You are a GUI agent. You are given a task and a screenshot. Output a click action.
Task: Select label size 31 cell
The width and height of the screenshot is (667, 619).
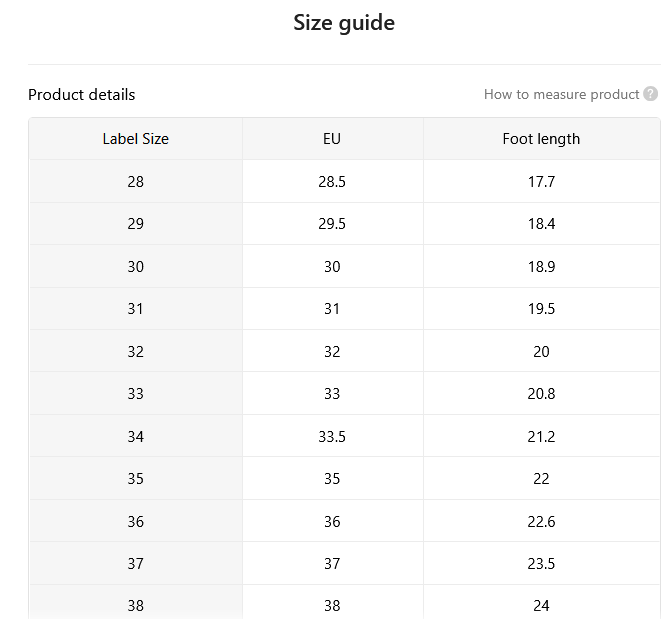pos(136,308)
